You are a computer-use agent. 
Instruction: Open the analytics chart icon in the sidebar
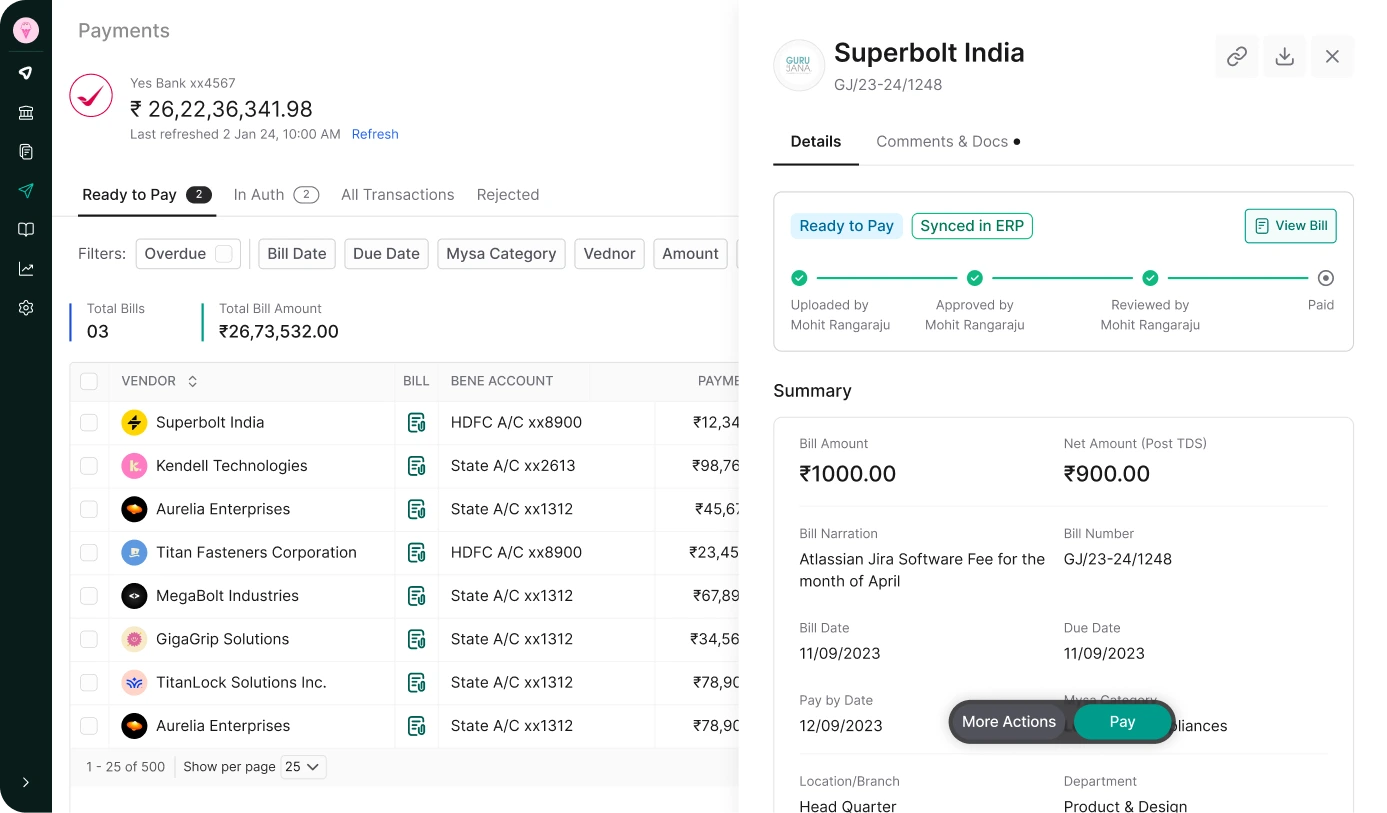click(x=26, y=269)
